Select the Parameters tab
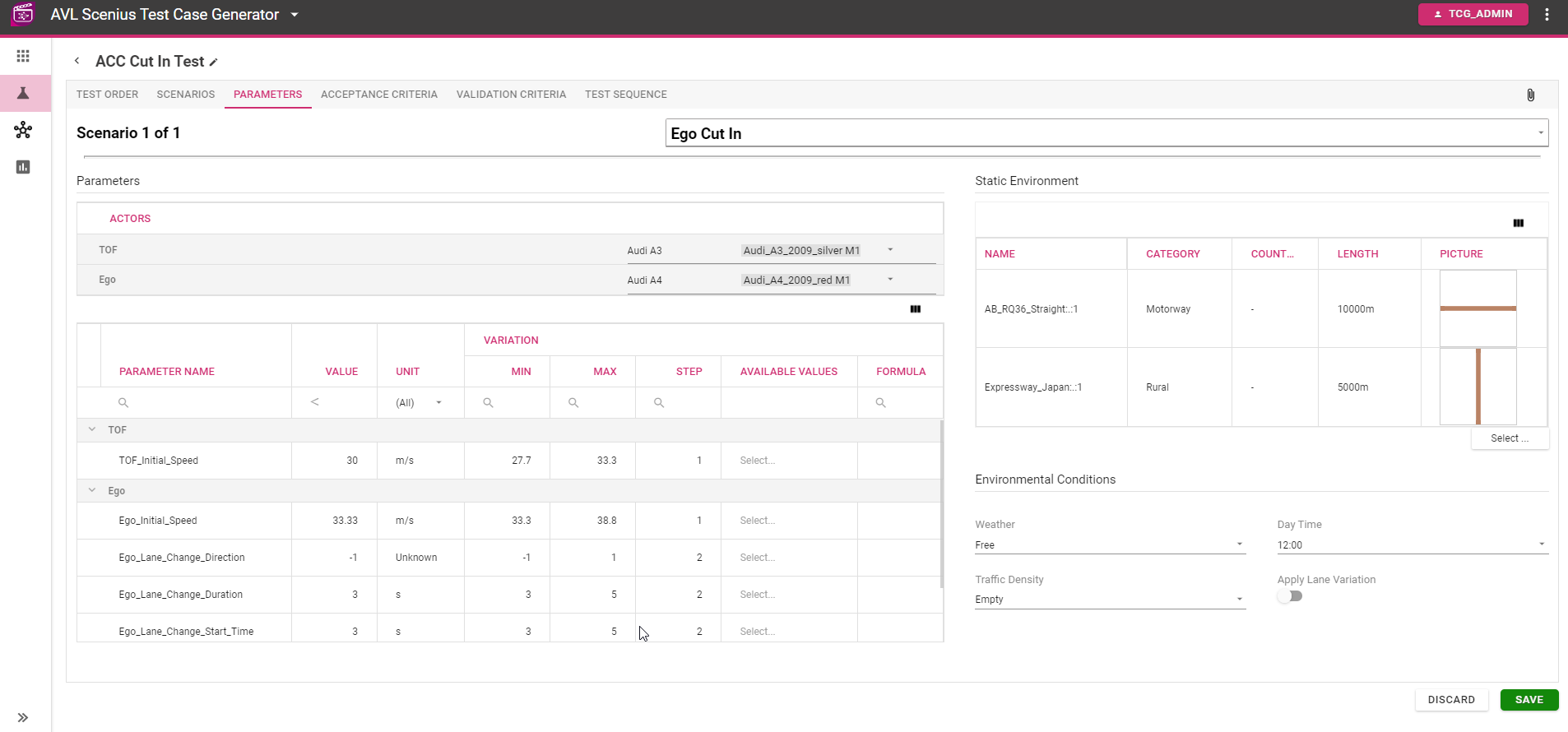This screenshot has width=1568, height=732. (x=268, y=95)
